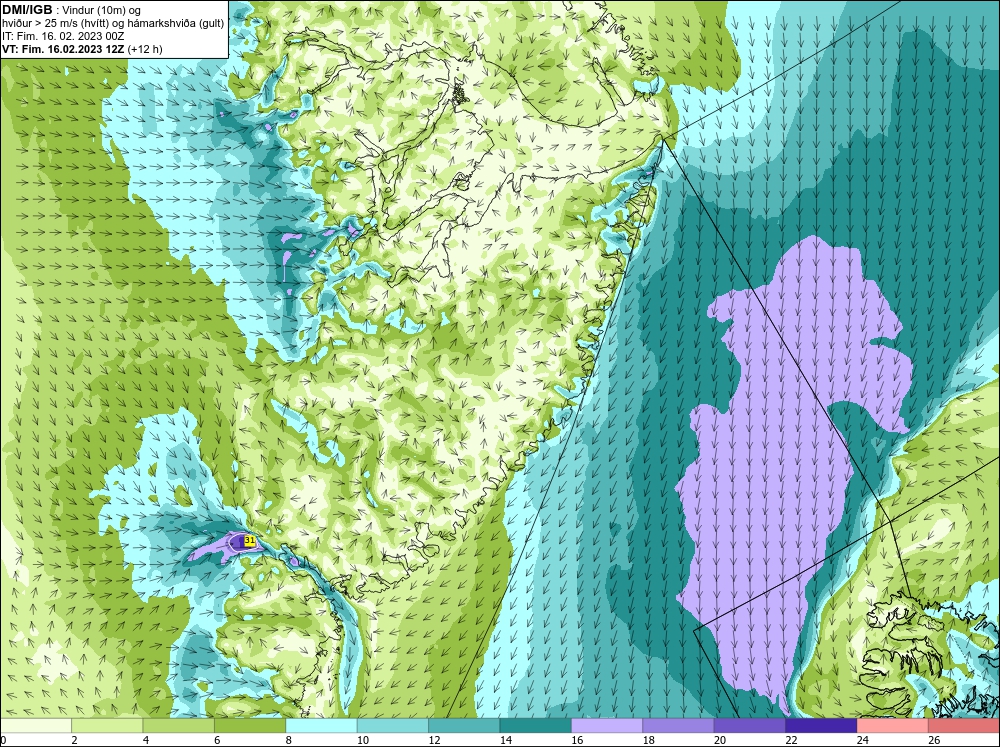Click the 'DMI/IGB' title text
The width and height of the screenshot is (1000, 747).
pos(27,10)
